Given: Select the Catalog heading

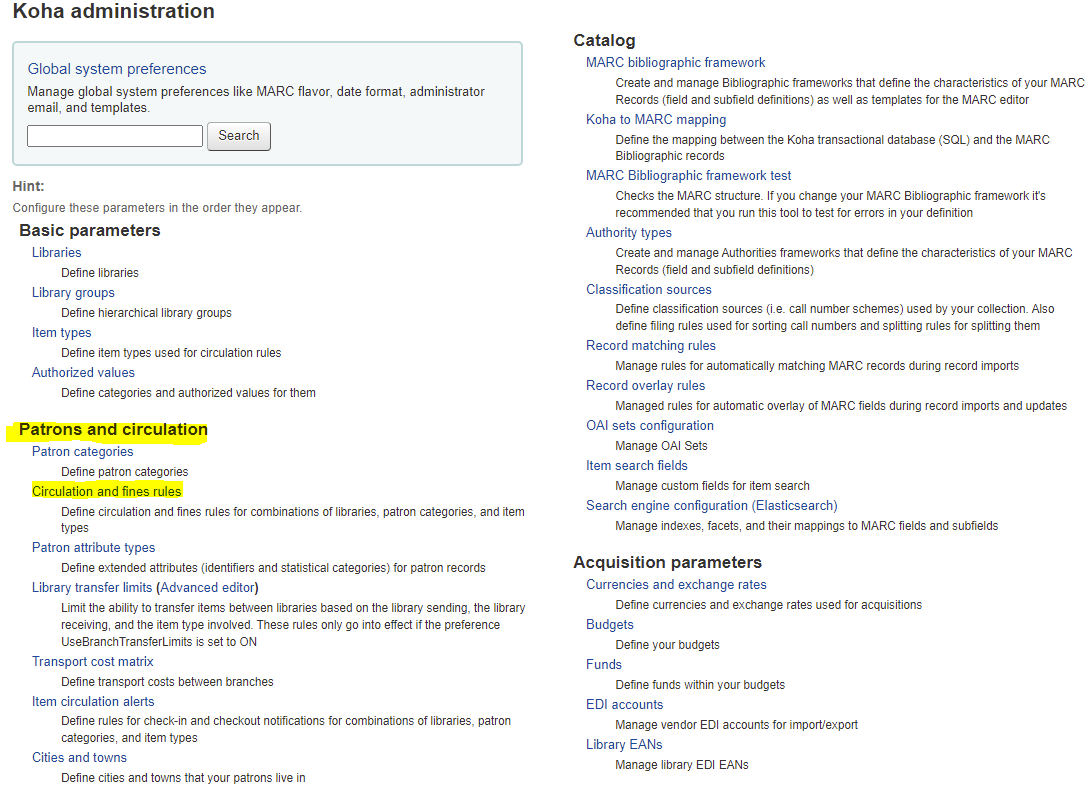Looking at the screenshot, I should (604, 40).
